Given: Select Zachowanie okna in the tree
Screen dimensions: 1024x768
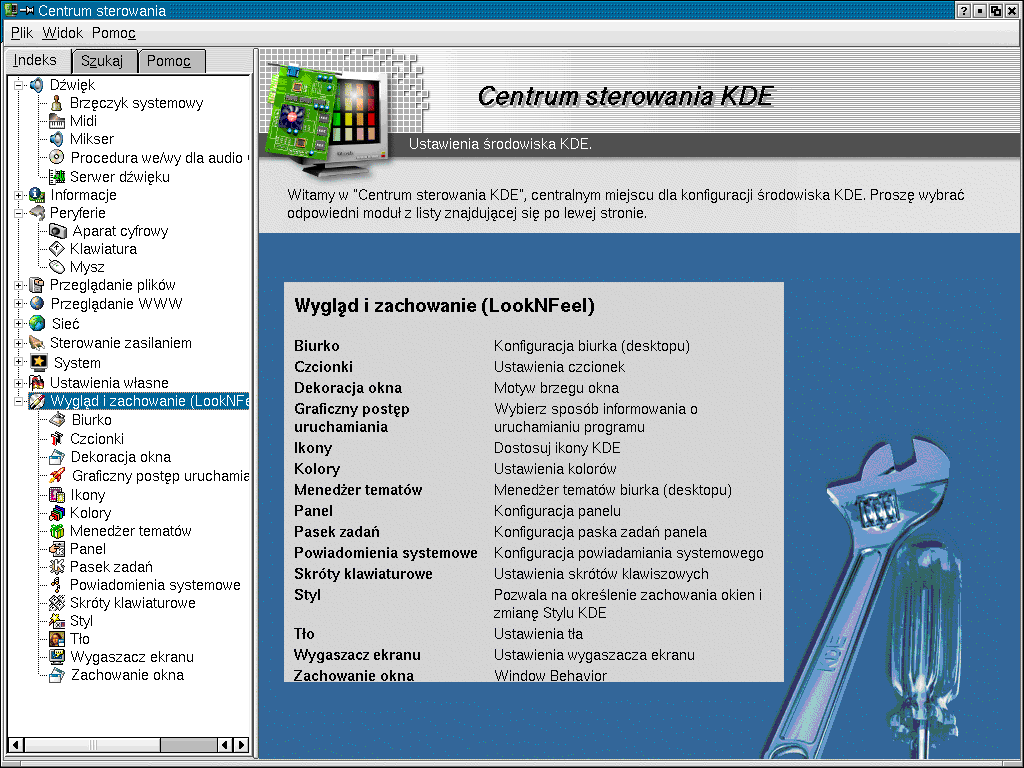Looking at the screenshot, I should (x=127, y=675).
